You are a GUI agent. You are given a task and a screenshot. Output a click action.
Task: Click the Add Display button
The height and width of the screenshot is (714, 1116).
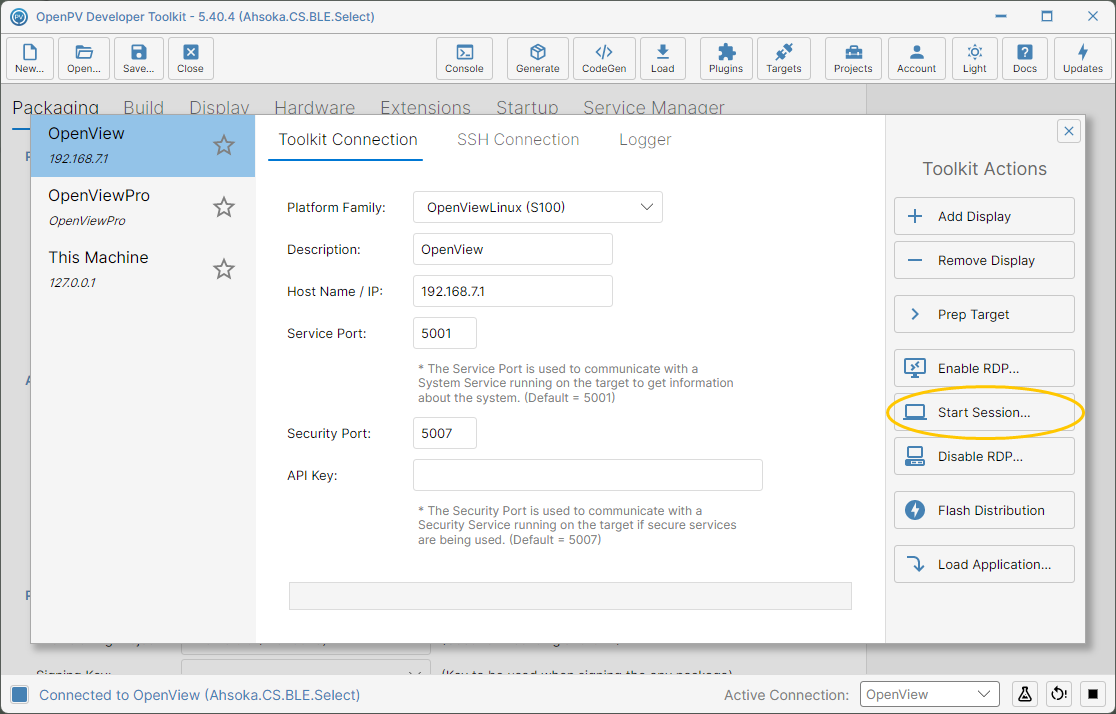pyautogui.click(x=984, y=216)
